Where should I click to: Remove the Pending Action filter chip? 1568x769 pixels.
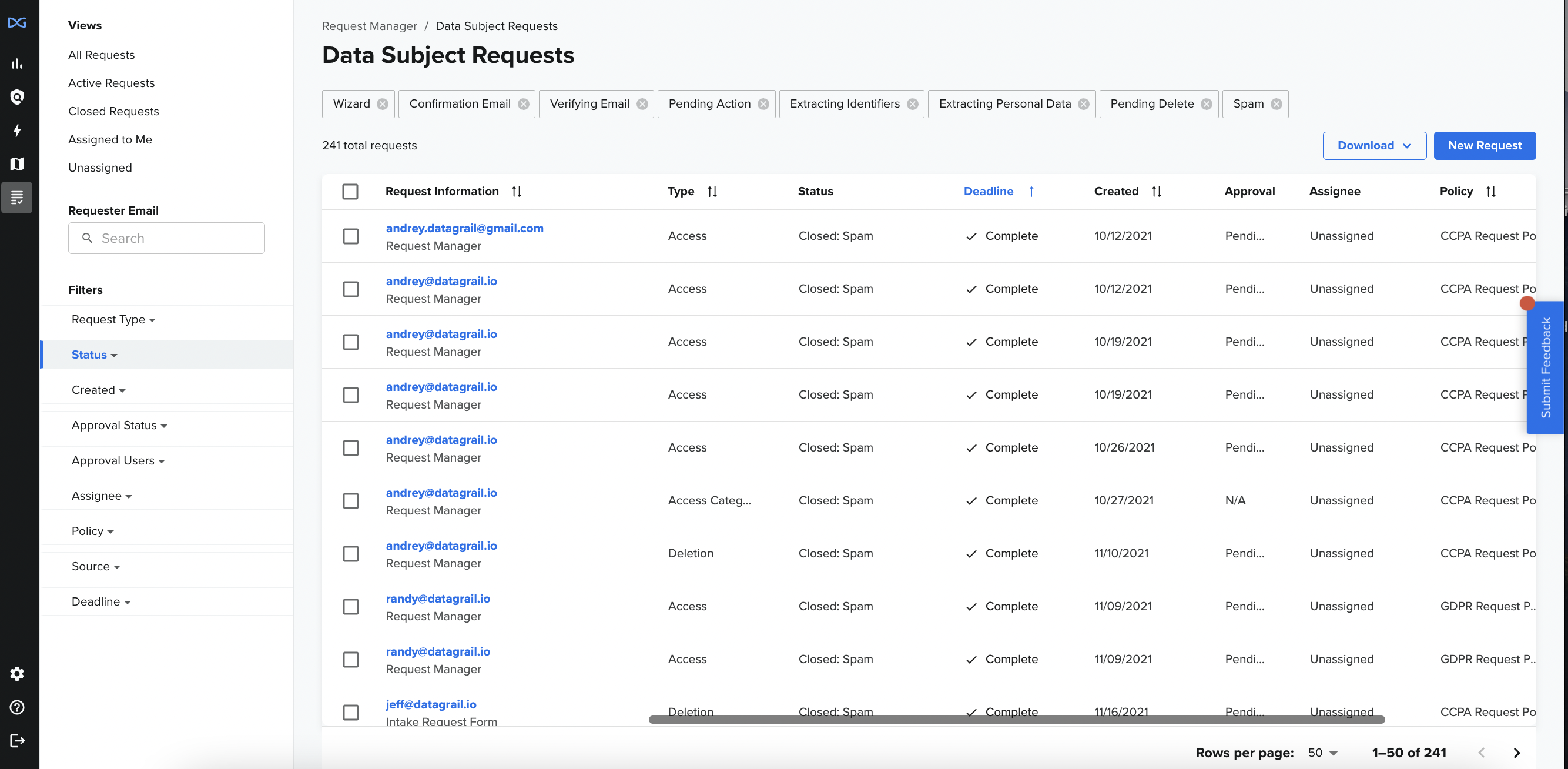pyautogui.click(x=763, y=104)
